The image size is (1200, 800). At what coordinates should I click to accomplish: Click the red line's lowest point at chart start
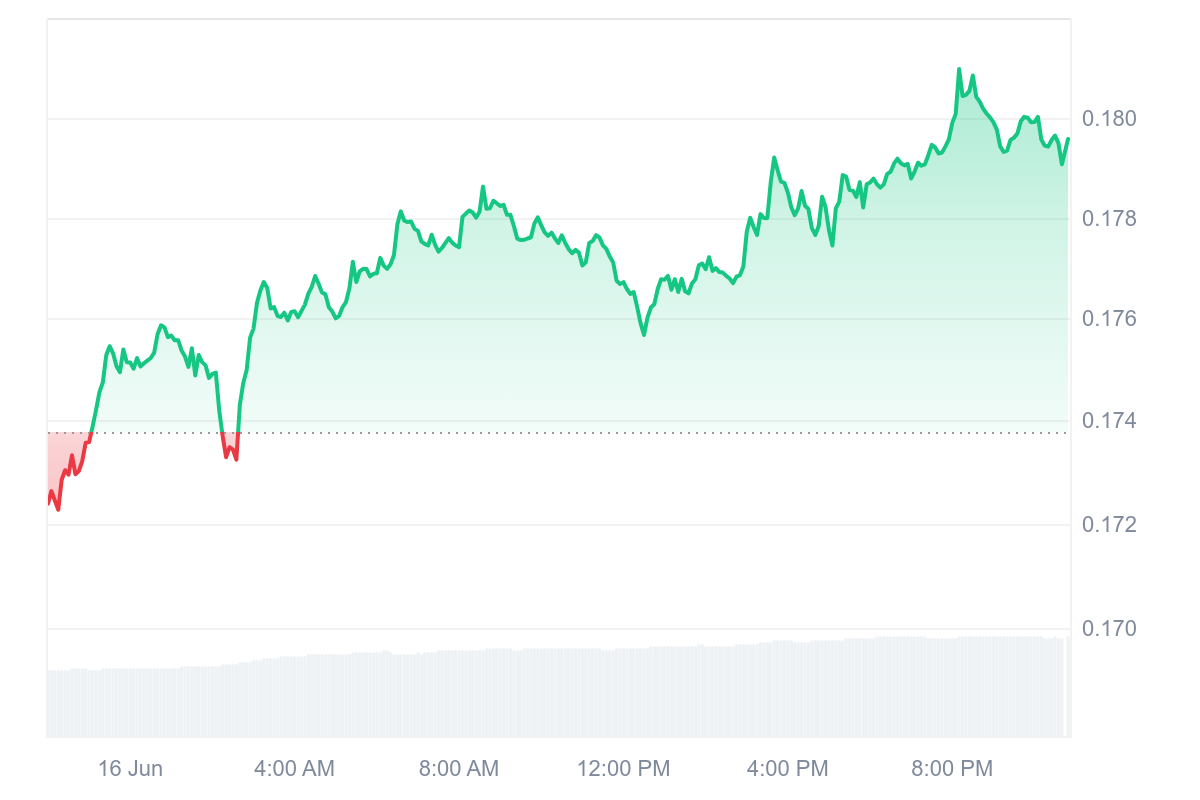(x=58, y=509)
